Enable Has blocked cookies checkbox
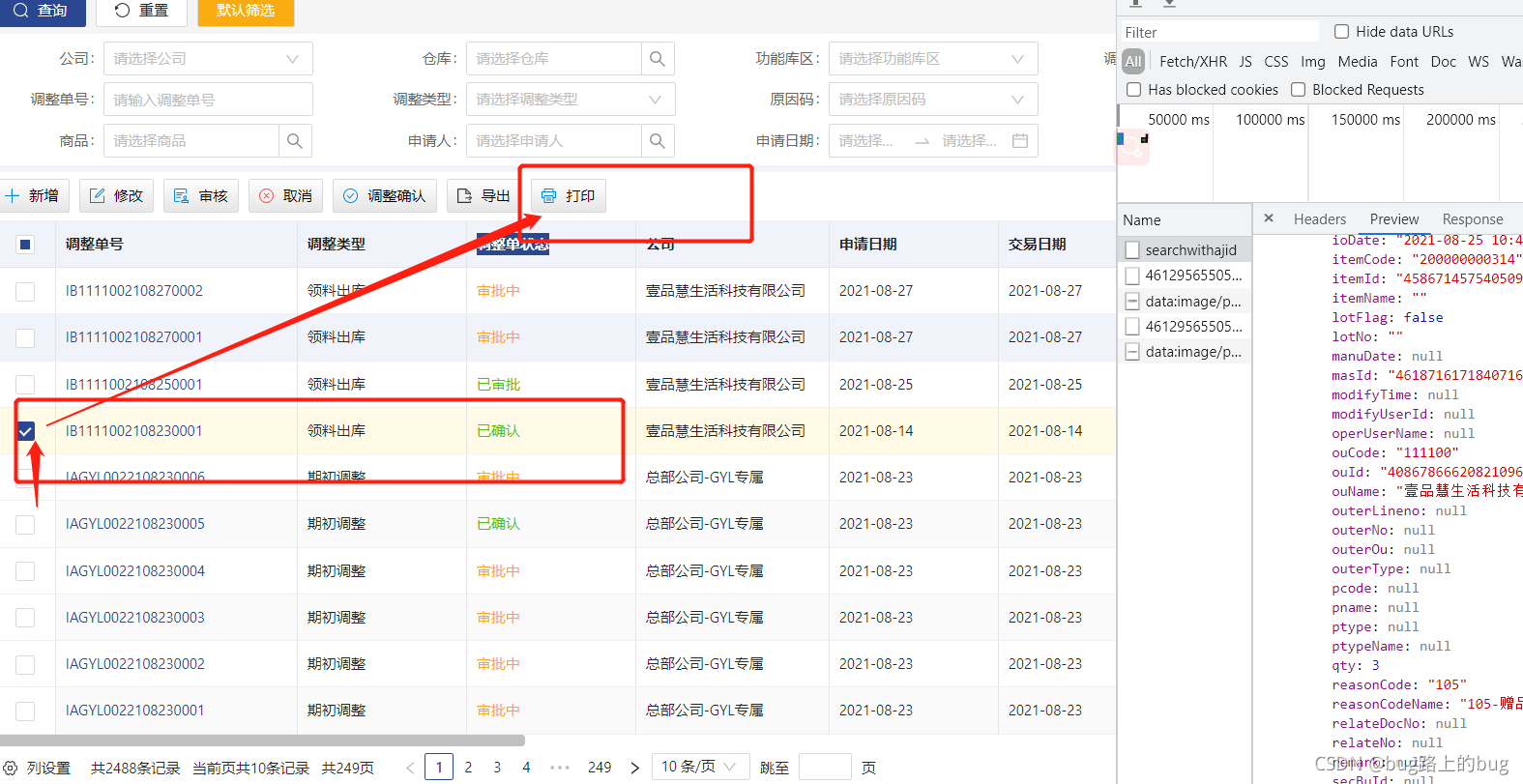Viewport: 1523px width, 784px height. pyautogui.click(x=1134, y=90)
